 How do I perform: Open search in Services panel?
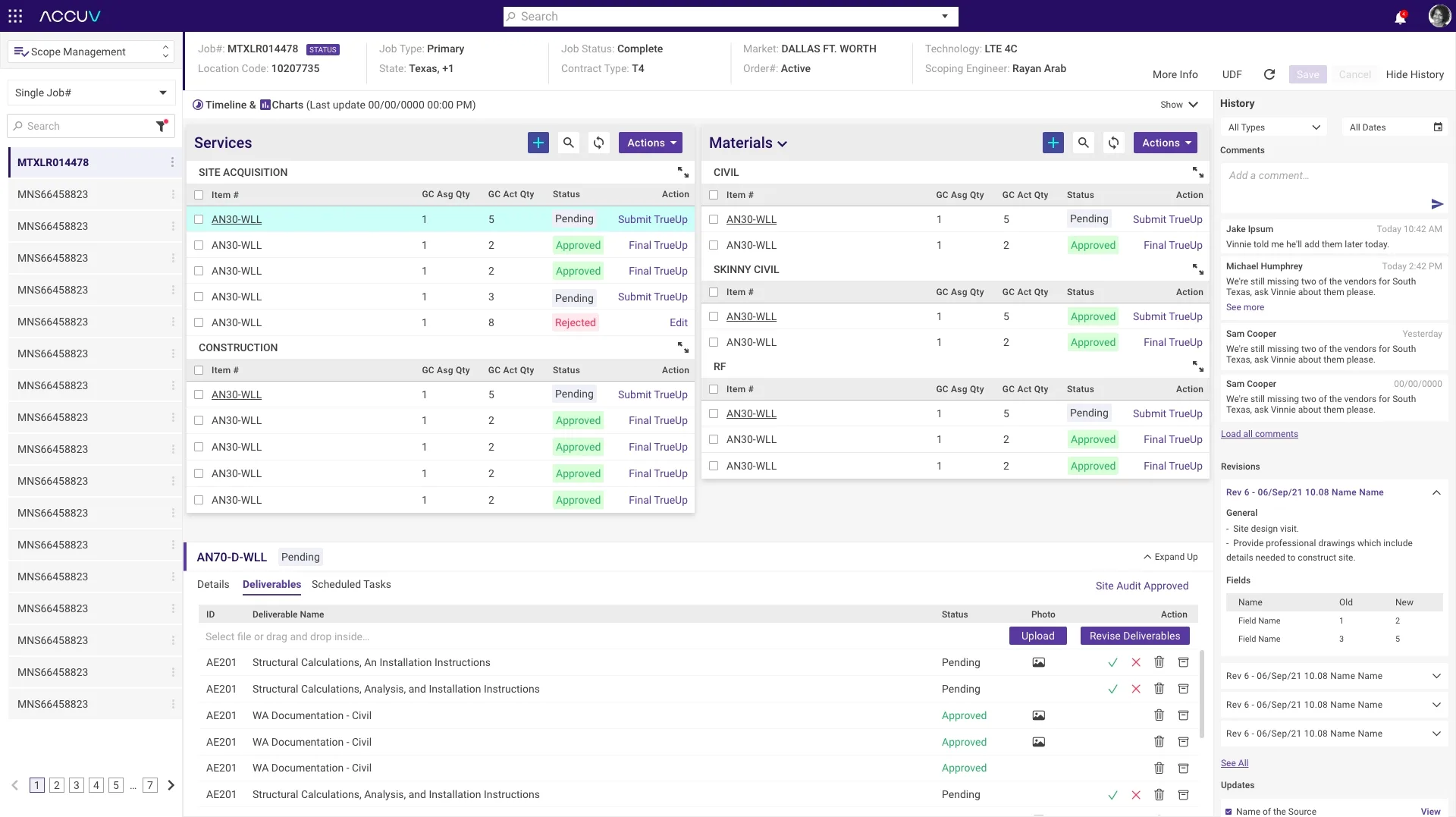[569, 143]
